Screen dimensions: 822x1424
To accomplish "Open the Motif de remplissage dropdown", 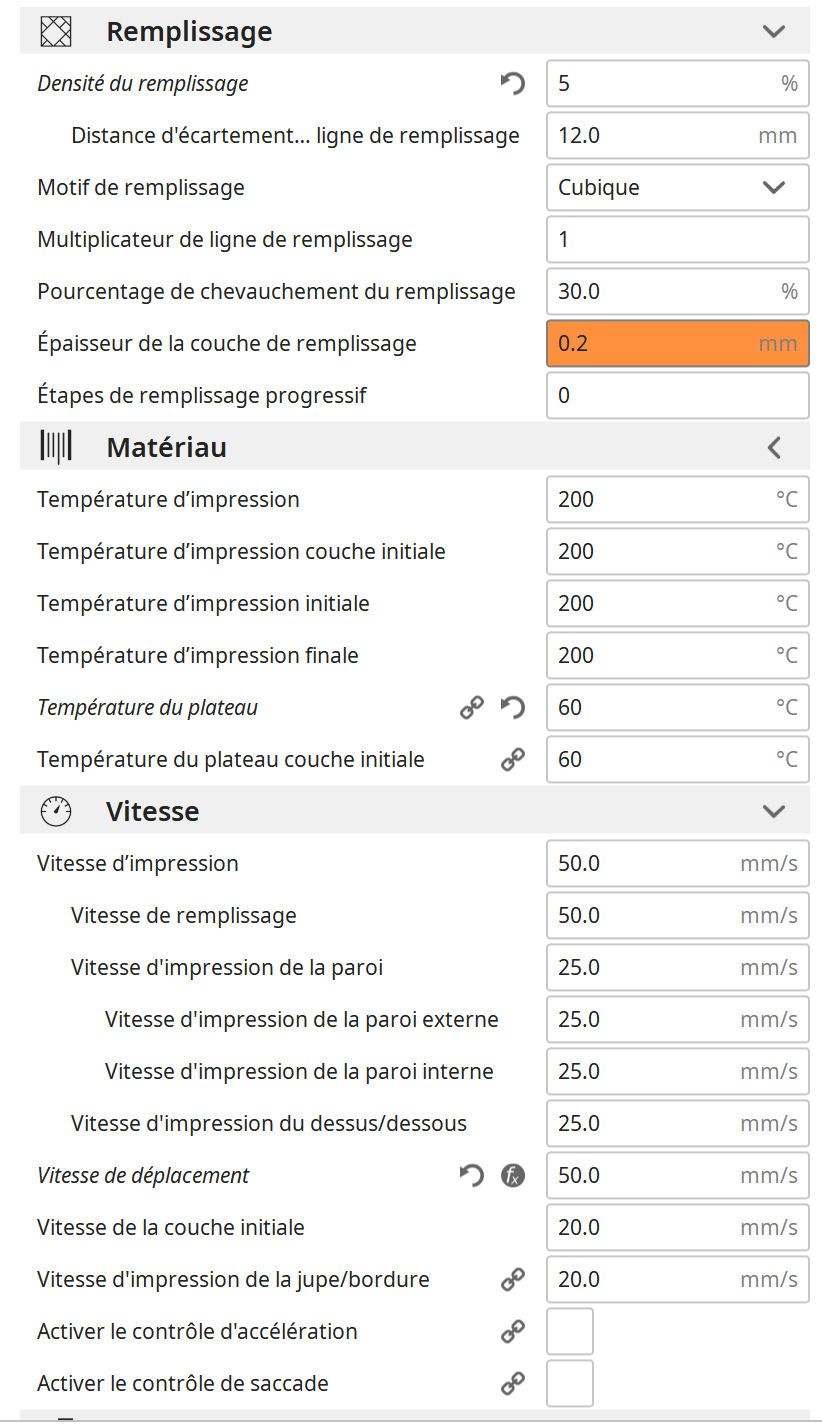I will click(677, 188).
